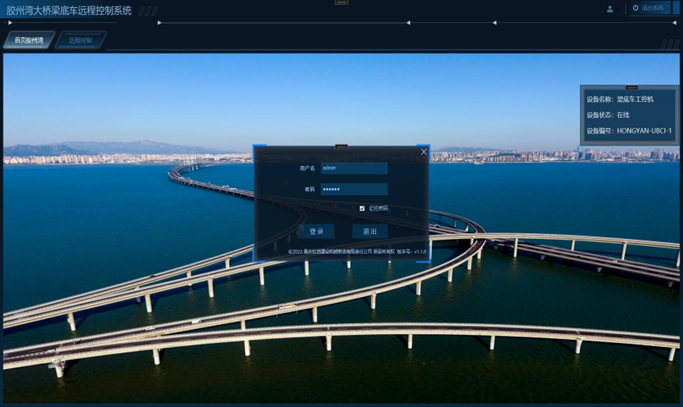
Task: Close the login dialog with X
Action: tap(423, 152)
